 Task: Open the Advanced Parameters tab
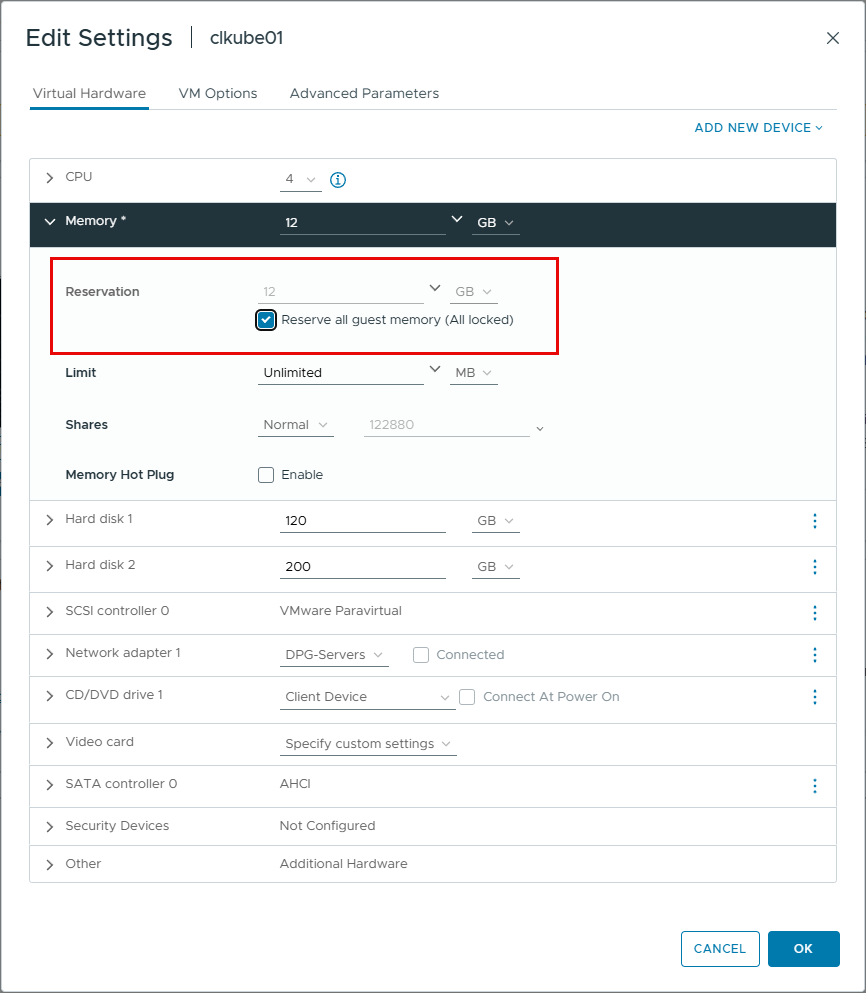(364, 93)
